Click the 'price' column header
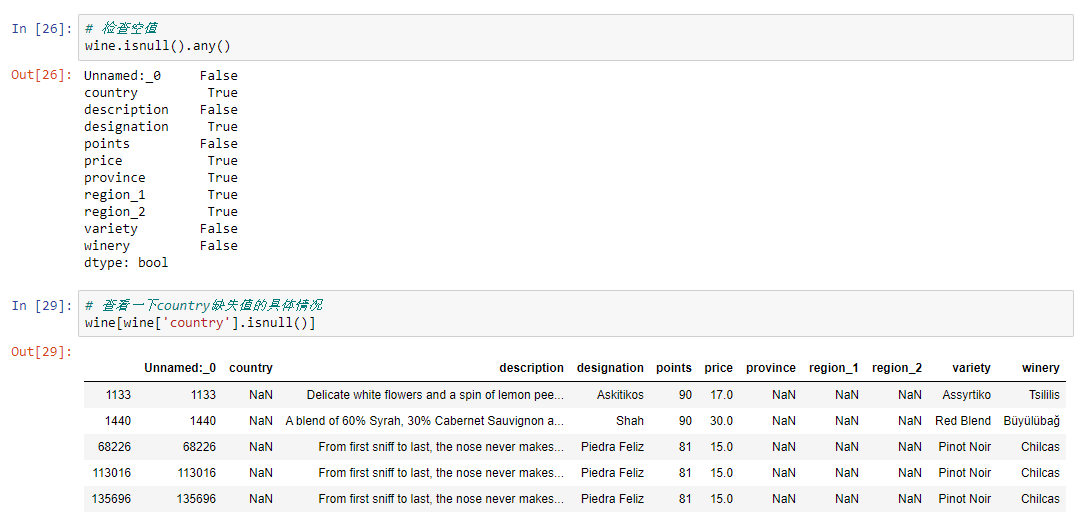Image resolution: width=1082 pixels, height=521 pixels. 718,368
